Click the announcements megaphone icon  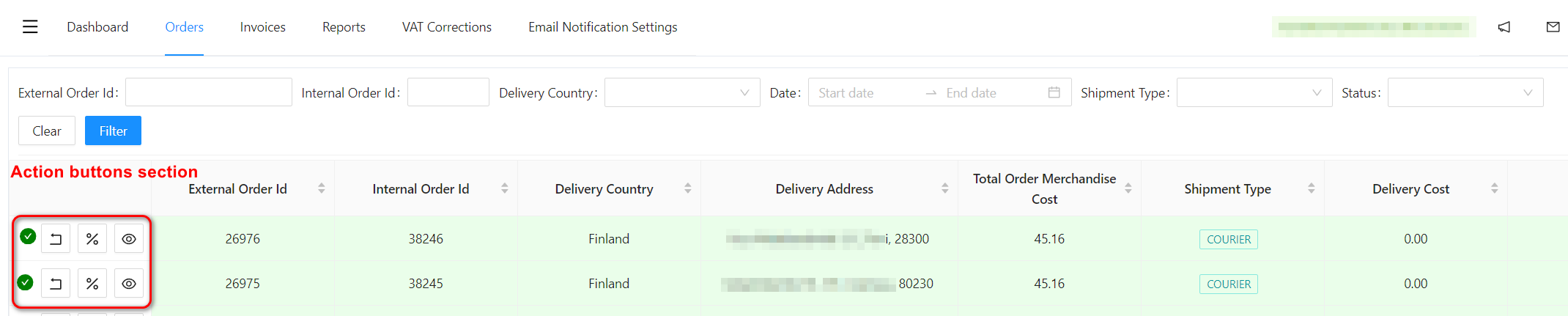pos(1504,27)
